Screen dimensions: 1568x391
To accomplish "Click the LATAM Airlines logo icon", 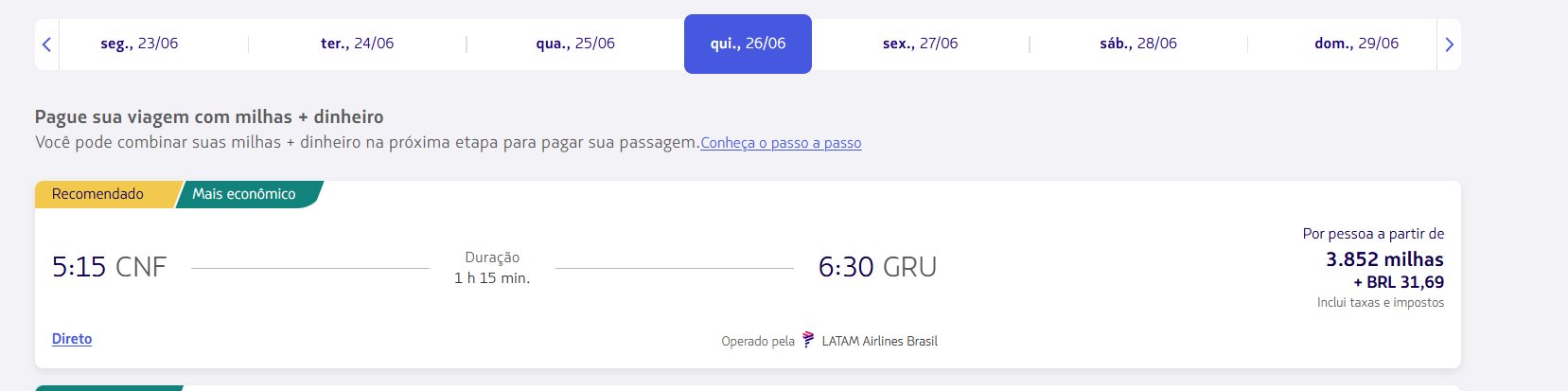I will [807, 339].
